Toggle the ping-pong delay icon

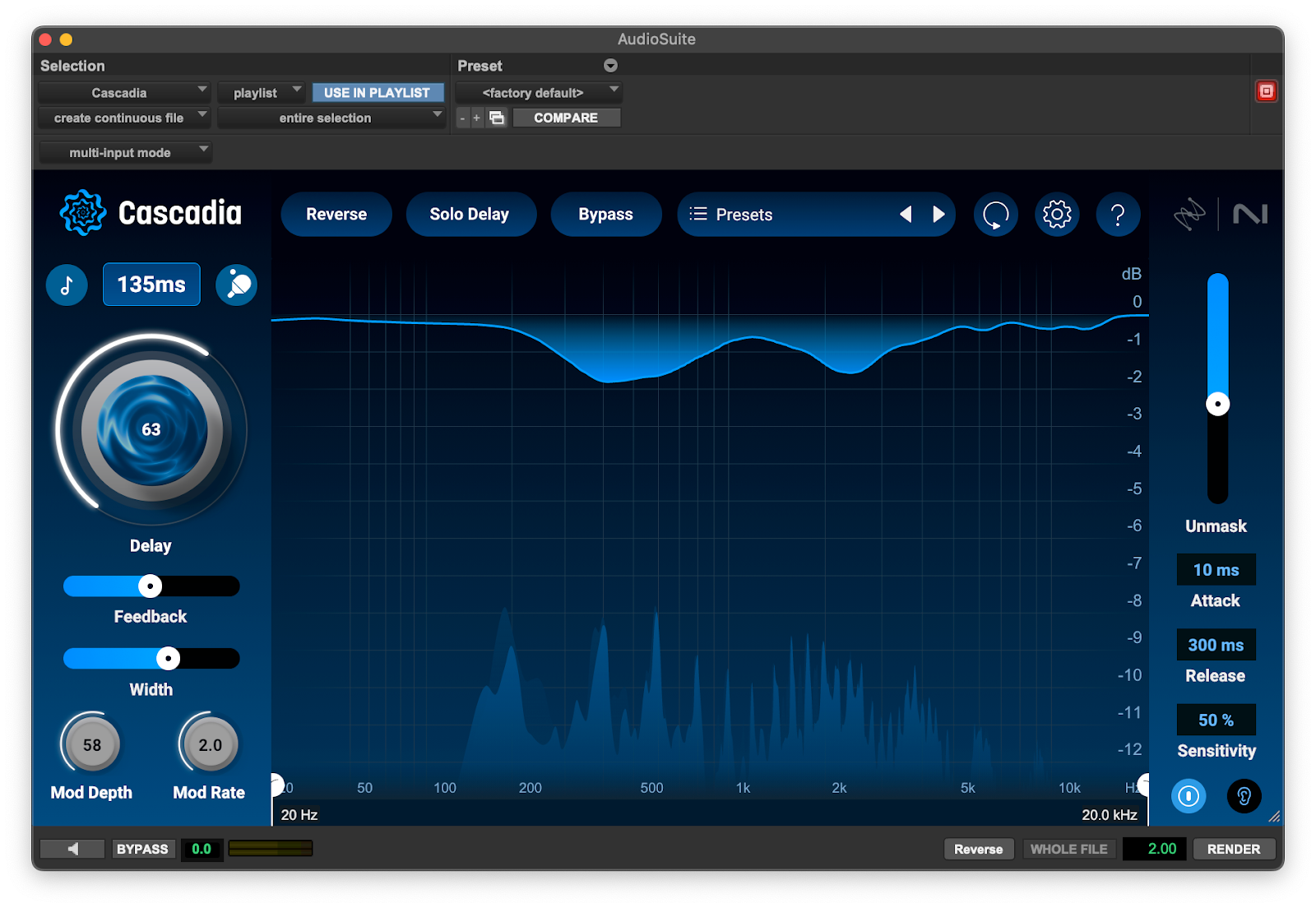pos(237,285)
